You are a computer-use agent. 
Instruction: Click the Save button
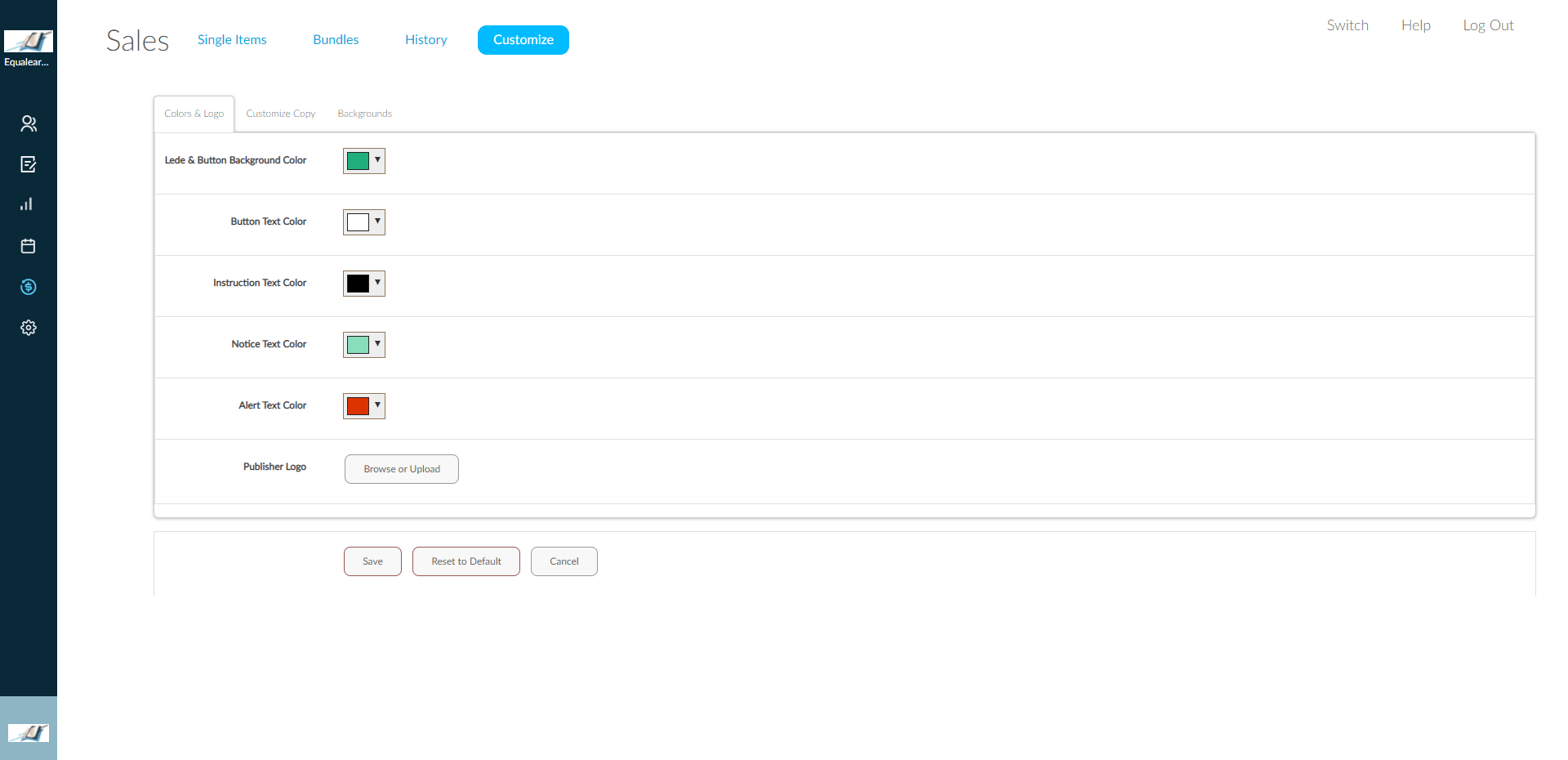pyautogui.click(x=372, y=561)
